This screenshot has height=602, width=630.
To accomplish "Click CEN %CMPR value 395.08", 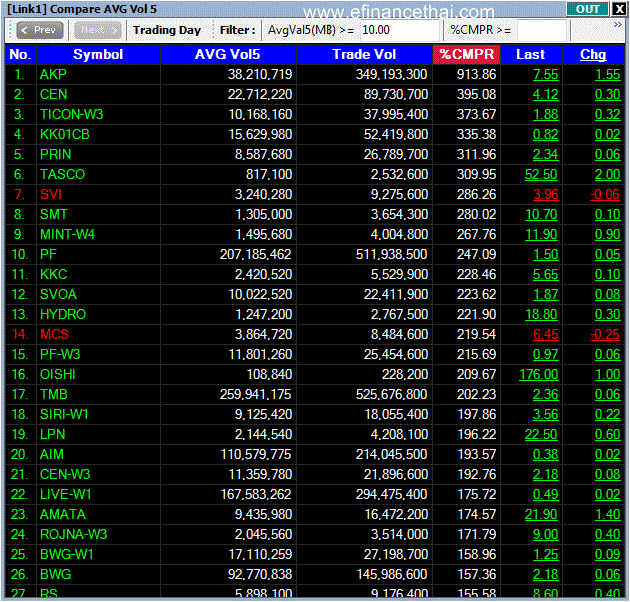I will tap(477, 94).
